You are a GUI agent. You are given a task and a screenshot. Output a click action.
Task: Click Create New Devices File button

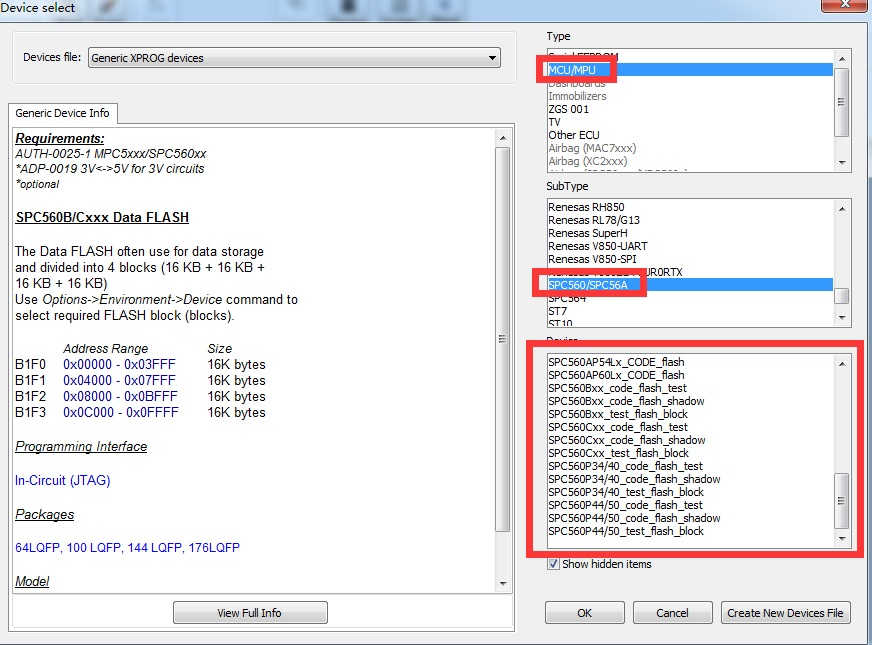coord(785,613)
